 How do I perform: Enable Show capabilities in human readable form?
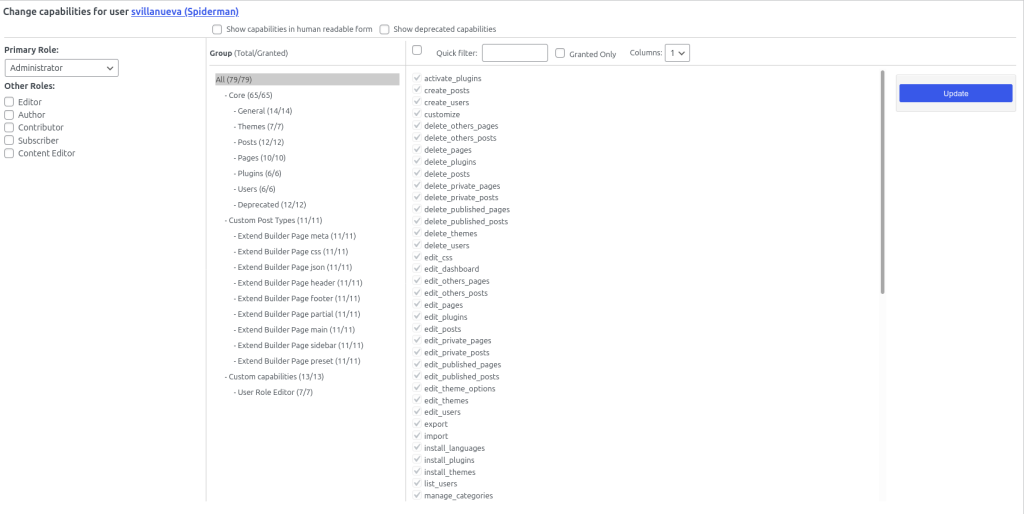click(x=217, y=30)
